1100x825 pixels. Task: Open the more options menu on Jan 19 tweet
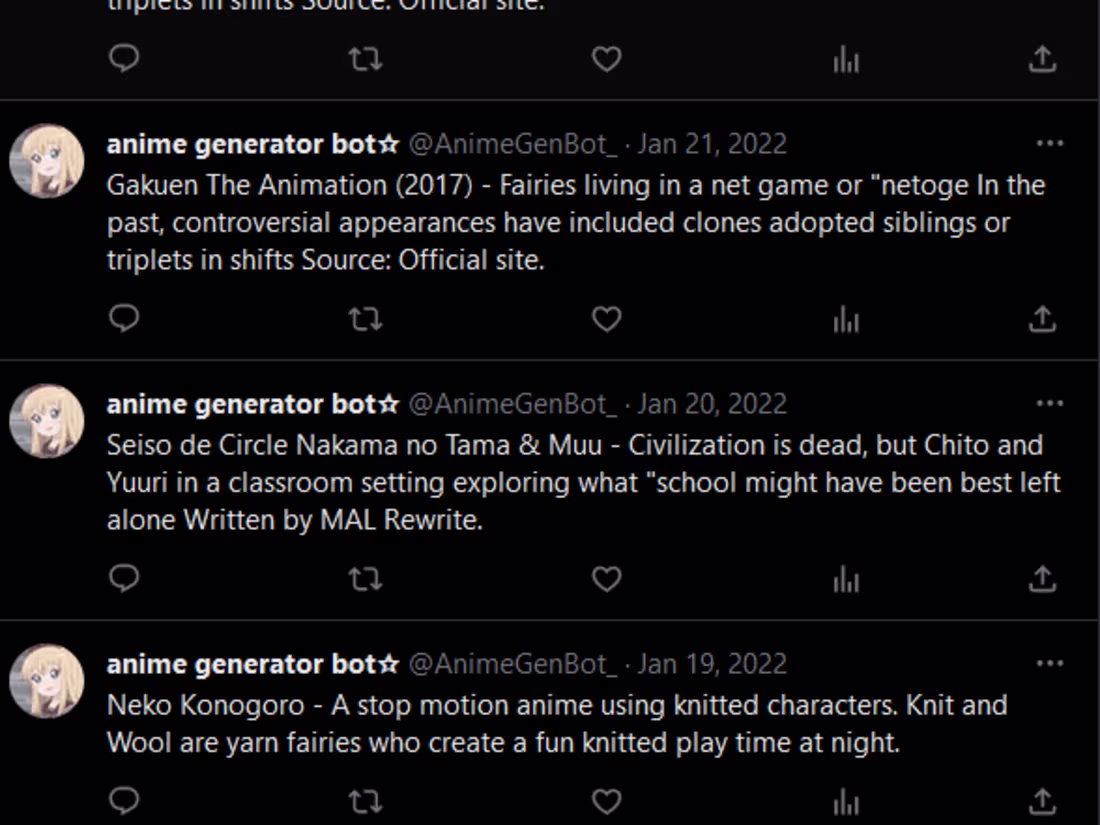tap(1050, 663)
